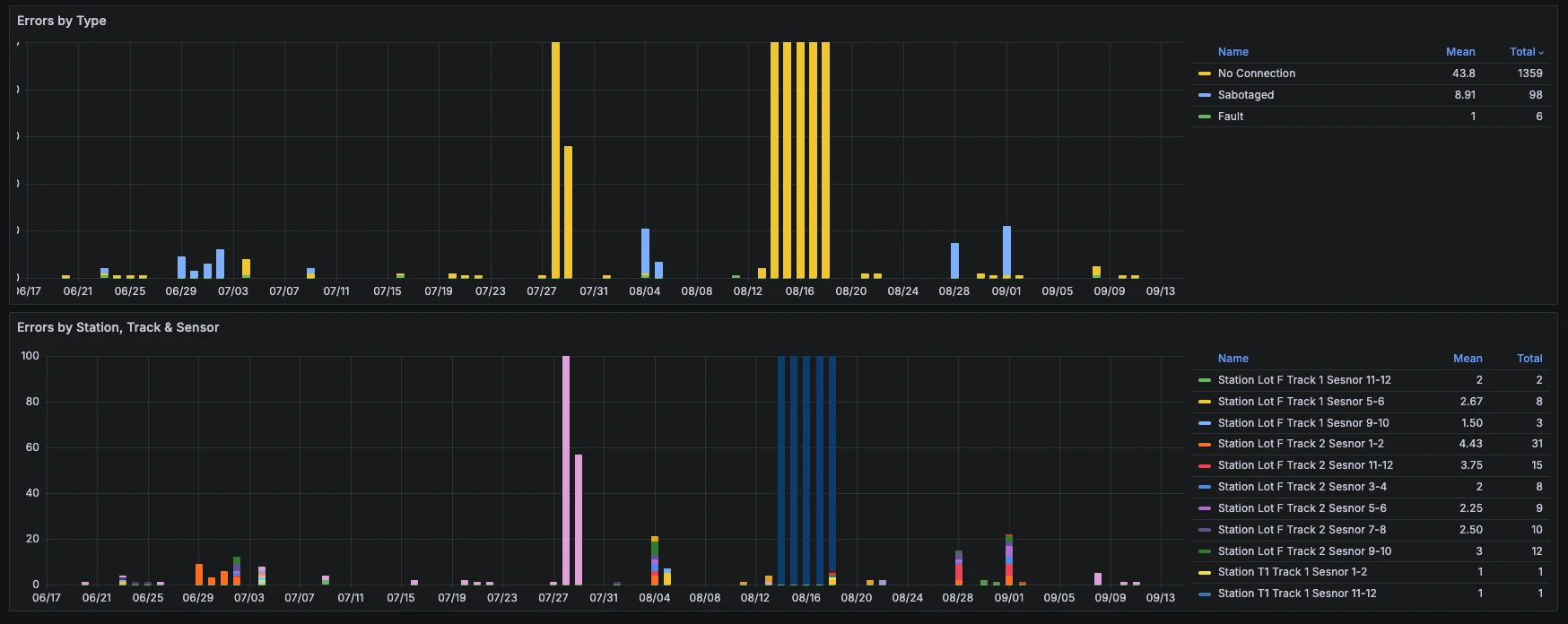Screen dimensions: 1568x624
Task: Open the Errors by Station, Track & Sensor panel title
Action: tap(118, 327)
